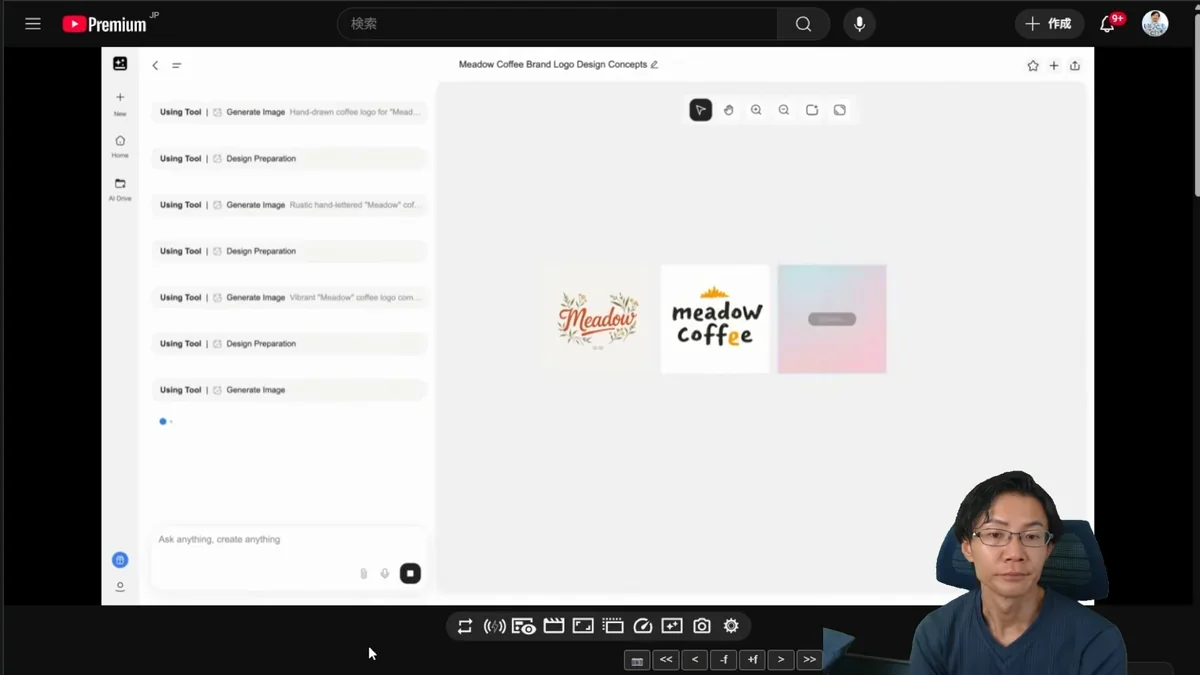Screen dimensions: 1200x675
Task: Edit the project title pencil icon
Action: 654,64
